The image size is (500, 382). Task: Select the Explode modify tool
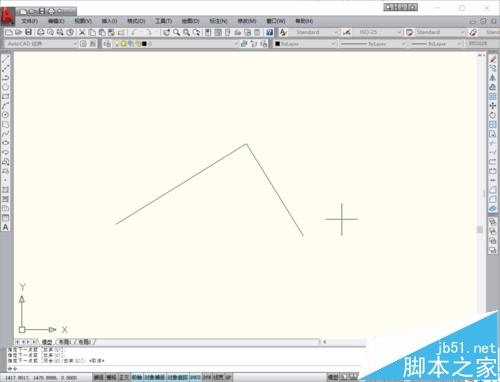(x=493, y=208)
